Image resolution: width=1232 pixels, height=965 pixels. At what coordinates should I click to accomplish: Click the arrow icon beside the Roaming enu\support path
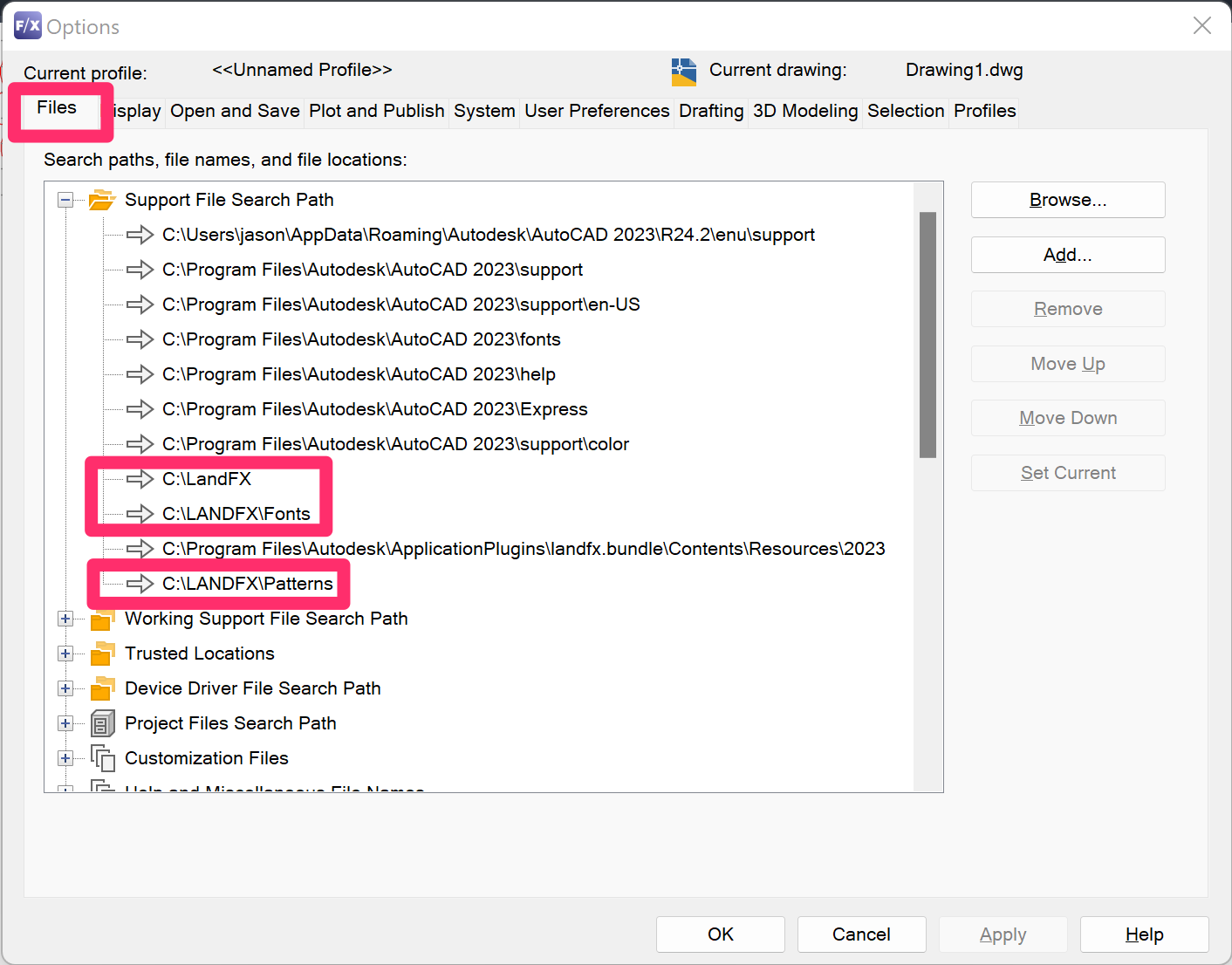pos(140,235)
